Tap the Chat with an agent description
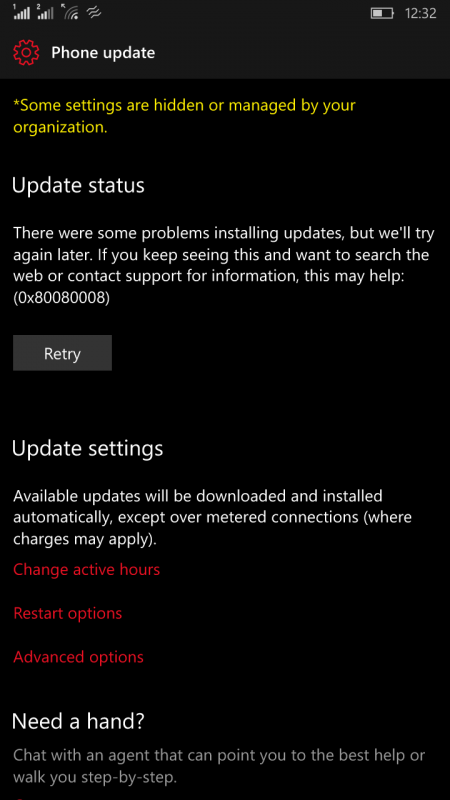450x800 pixels. pos(219,766)
